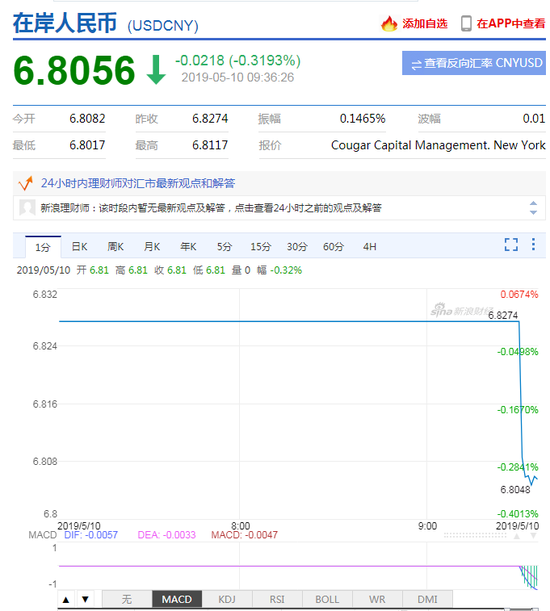Click the chart time range slider below 9:00
Viewport: 550px width, 611px height.
pyautogui.click(x=475, y=536)
